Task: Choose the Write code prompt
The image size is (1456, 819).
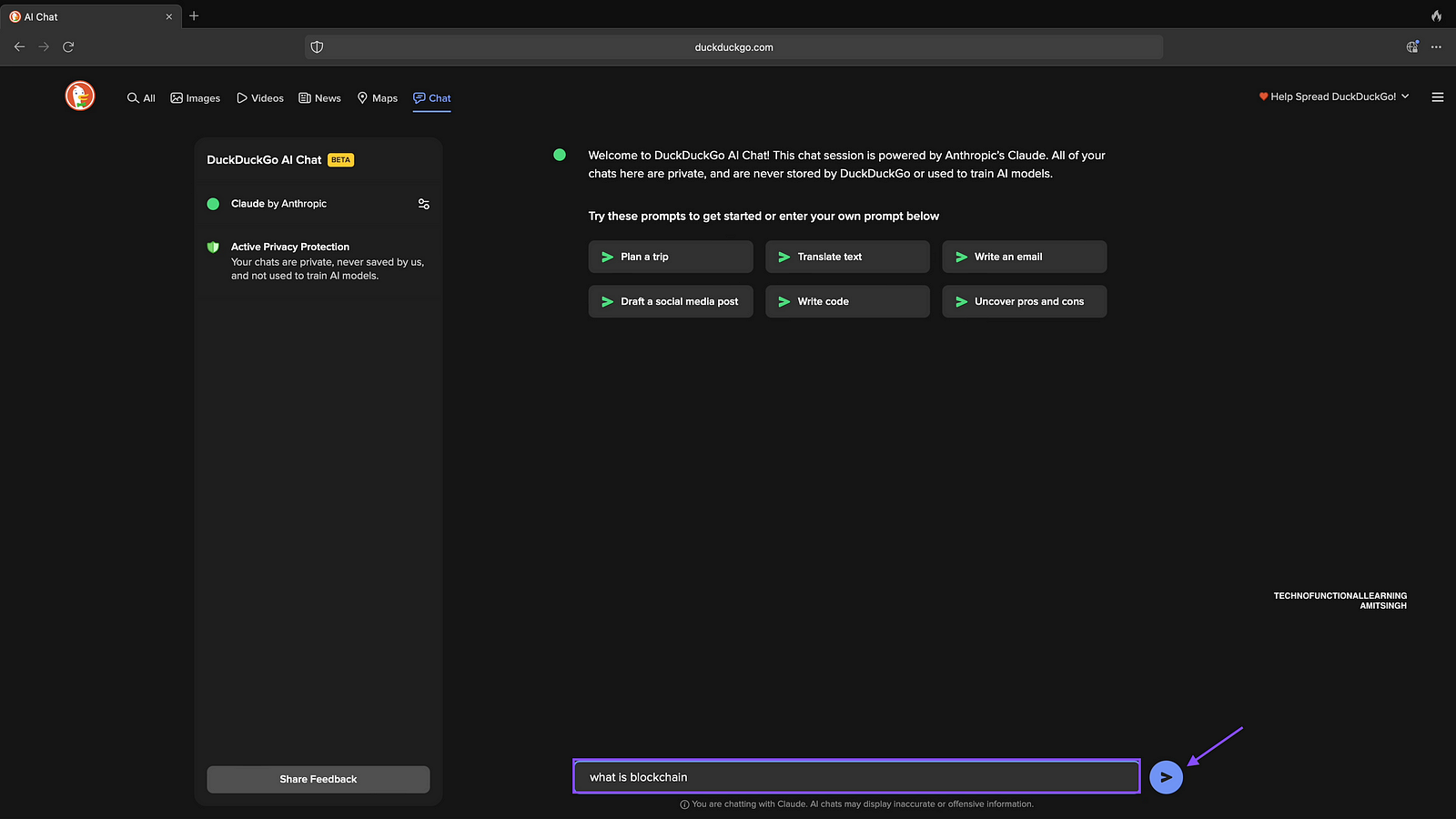Action: pos(847,301)
